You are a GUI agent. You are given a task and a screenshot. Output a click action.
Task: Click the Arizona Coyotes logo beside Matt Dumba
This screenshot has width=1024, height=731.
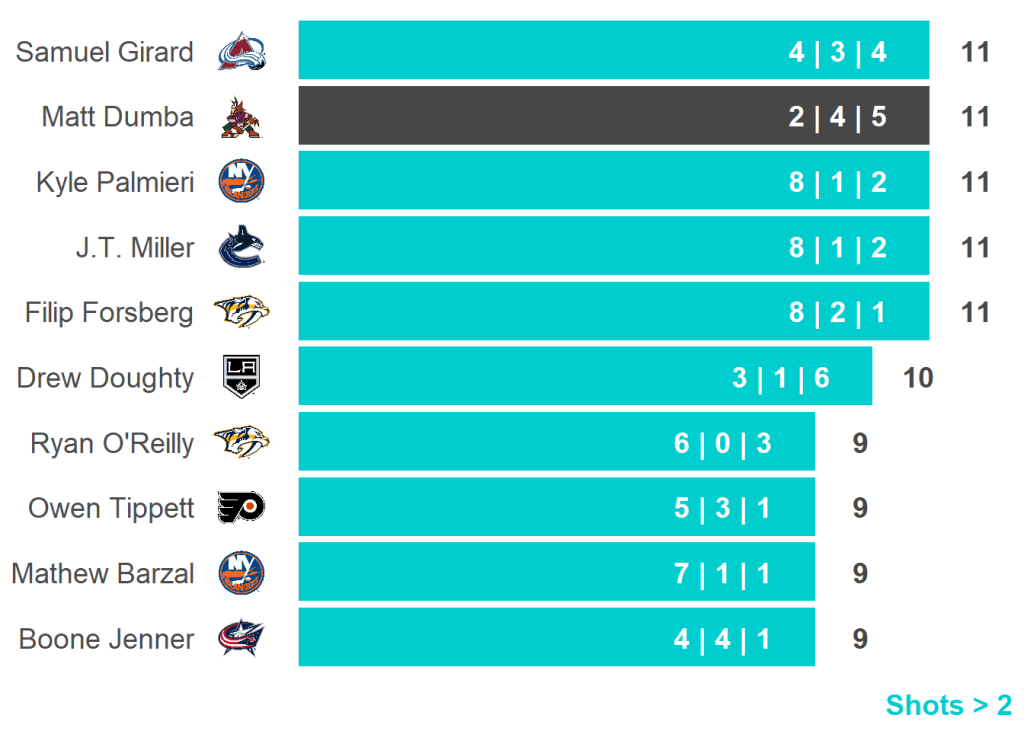[x=242, y=117]
